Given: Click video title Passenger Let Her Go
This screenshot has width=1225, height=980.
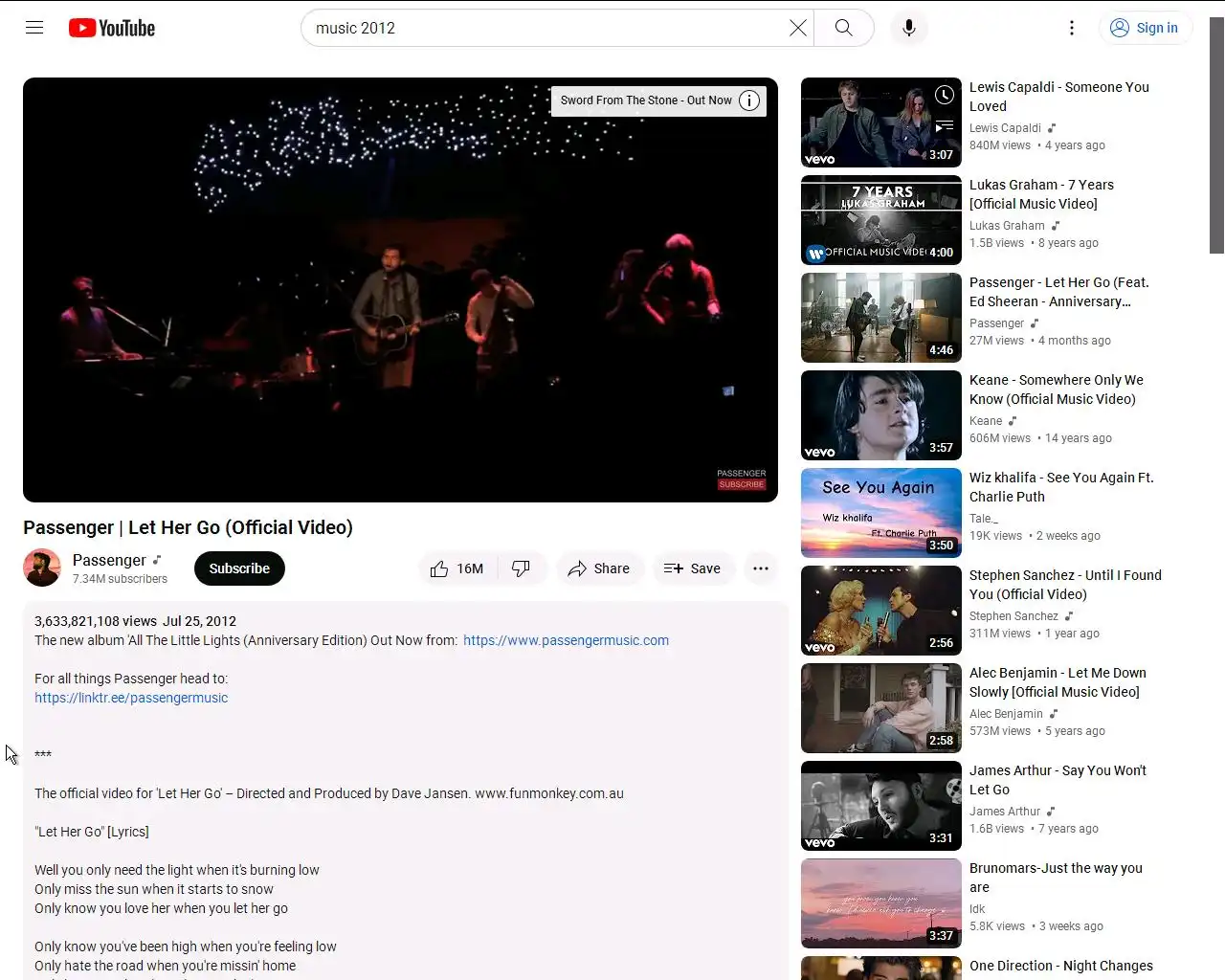Looking at the screenshot, I should pyautogui.click(x=188, y=527).
